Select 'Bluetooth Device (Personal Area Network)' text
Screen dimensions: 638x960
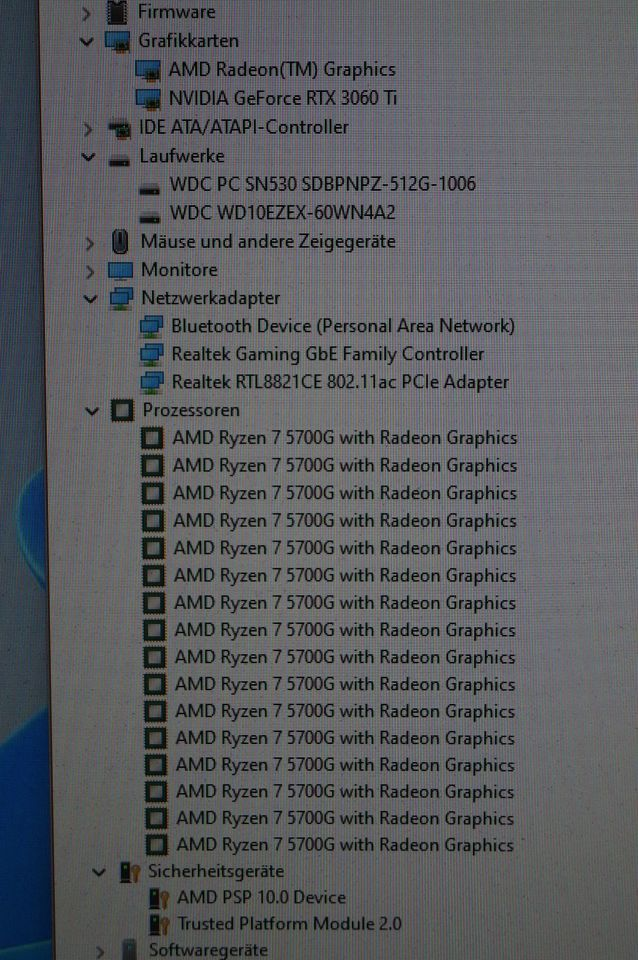pyautogui.click(x=343, y=326)
